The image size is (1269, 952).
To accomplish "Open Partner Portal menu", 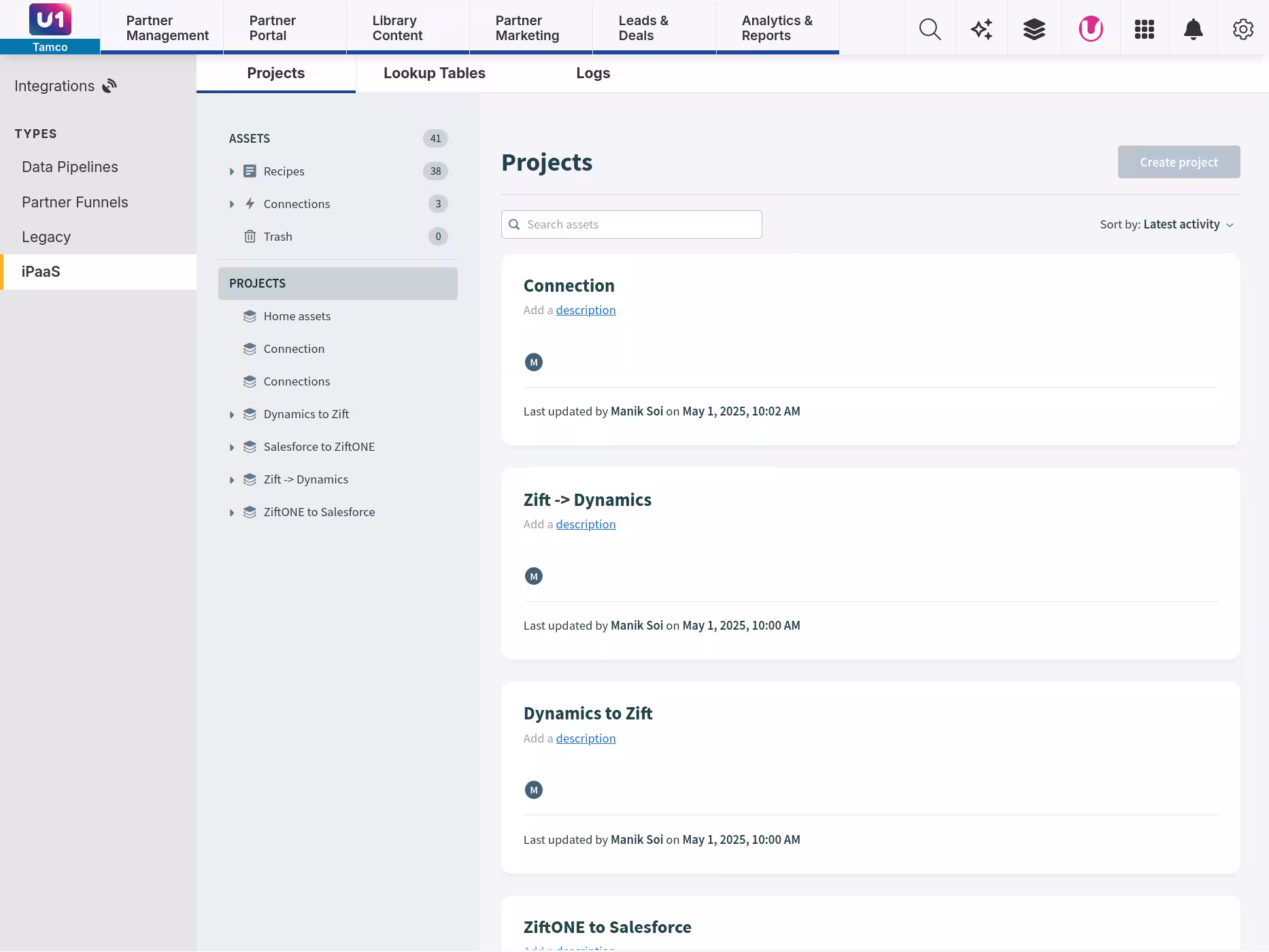I will coord(285,28).
